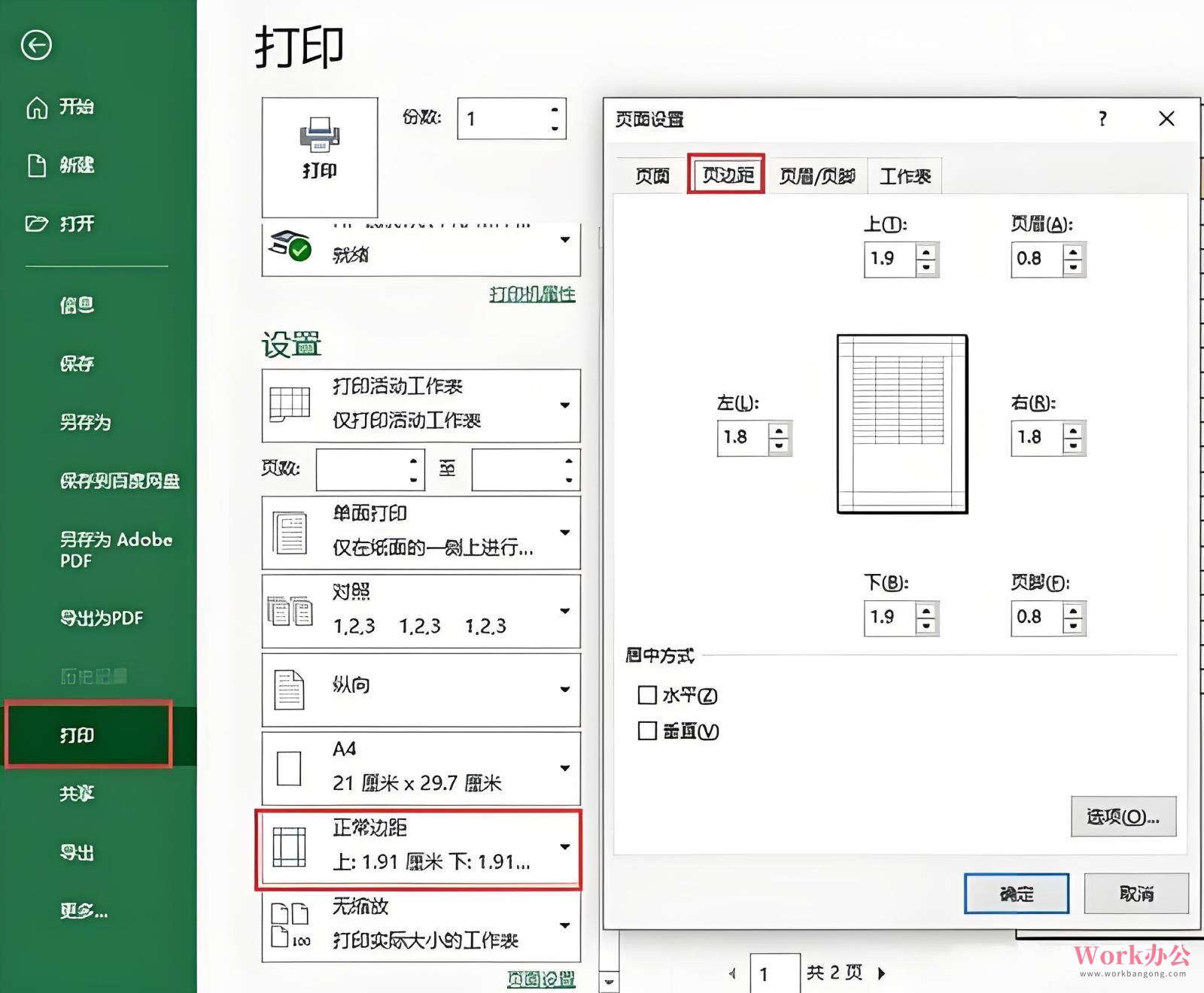1204x993 pixels.
Task: Open the 对照 collation dropdown
Action: coord(565,611)
